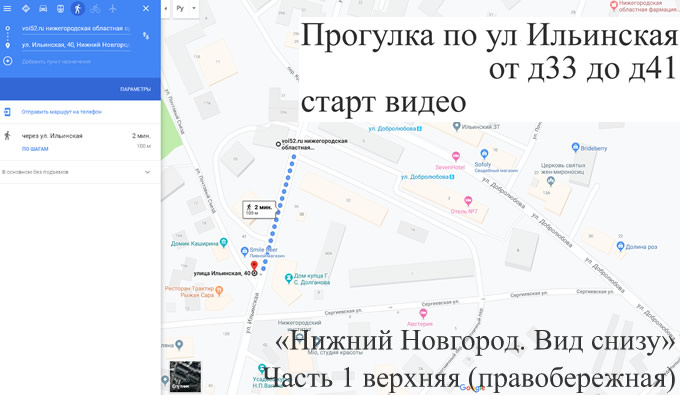Open 'ПАРАМЕТРЫ' route options
The image size is (680, 395).
pyautogui.click(x=135, y=89)
